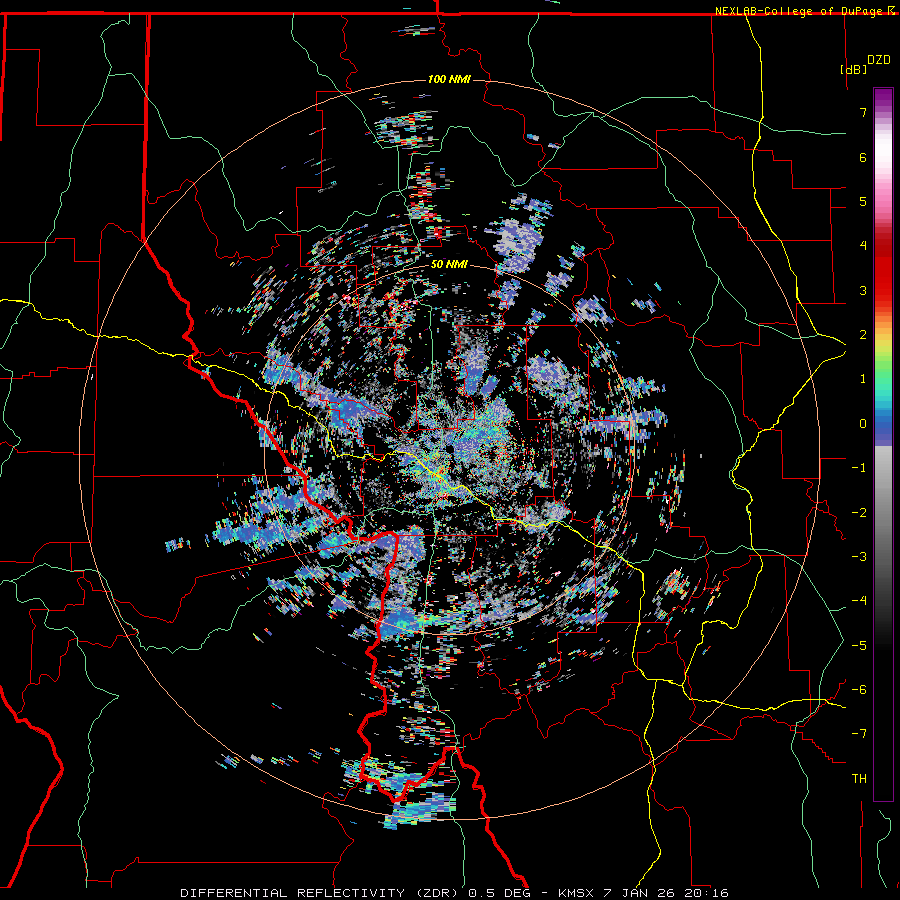
Task: Click the 2 value on the color scale
Action: click(x=863, y=335)
